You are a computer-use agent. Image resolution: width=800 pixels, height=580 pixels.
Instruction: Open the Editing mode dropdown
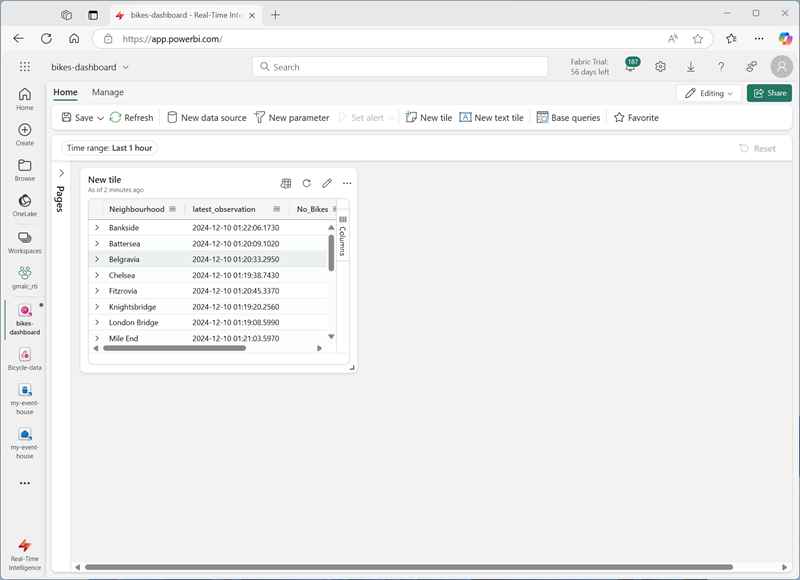pos(709,93)
